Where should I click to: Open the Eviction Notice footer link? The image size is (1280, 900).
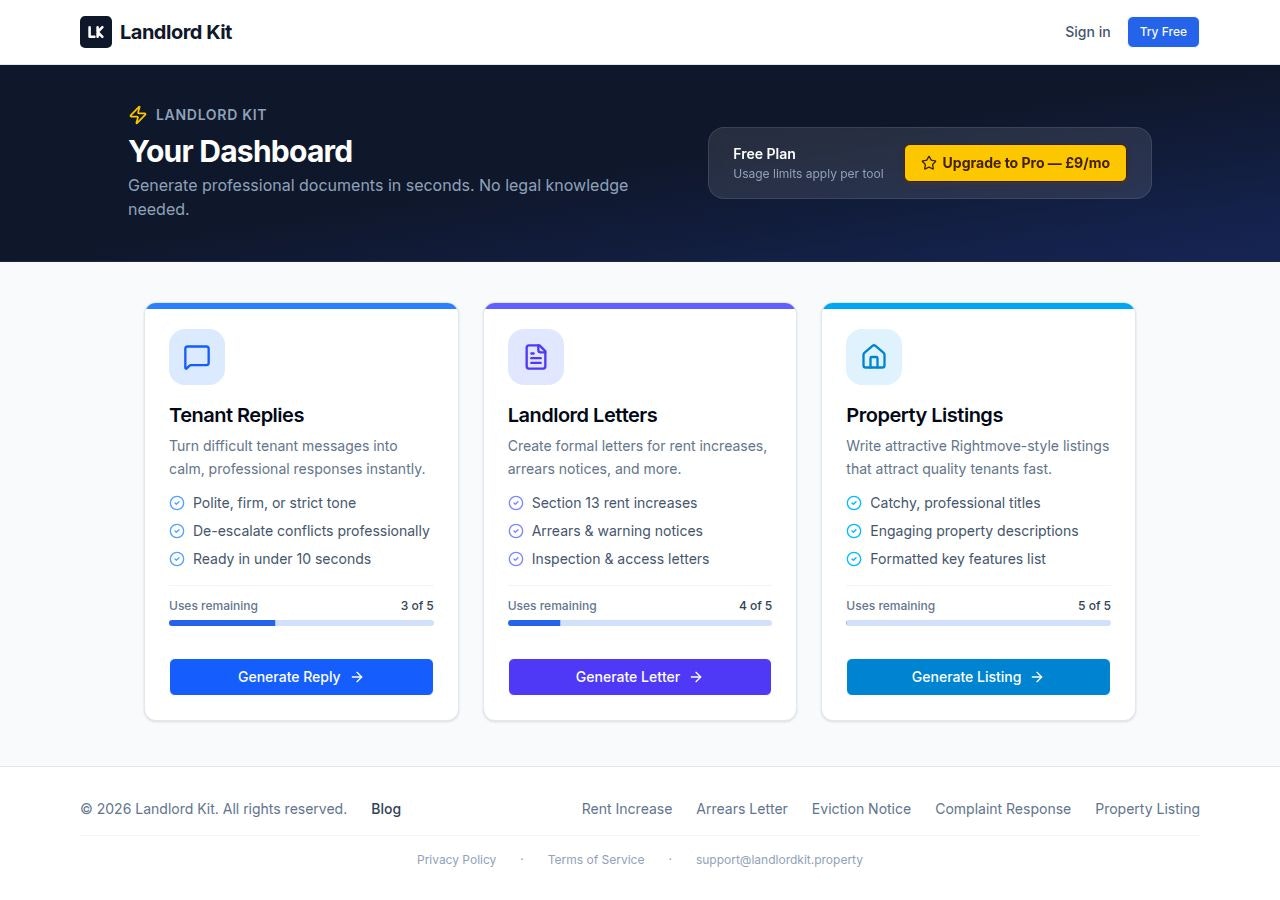point(861,809)
